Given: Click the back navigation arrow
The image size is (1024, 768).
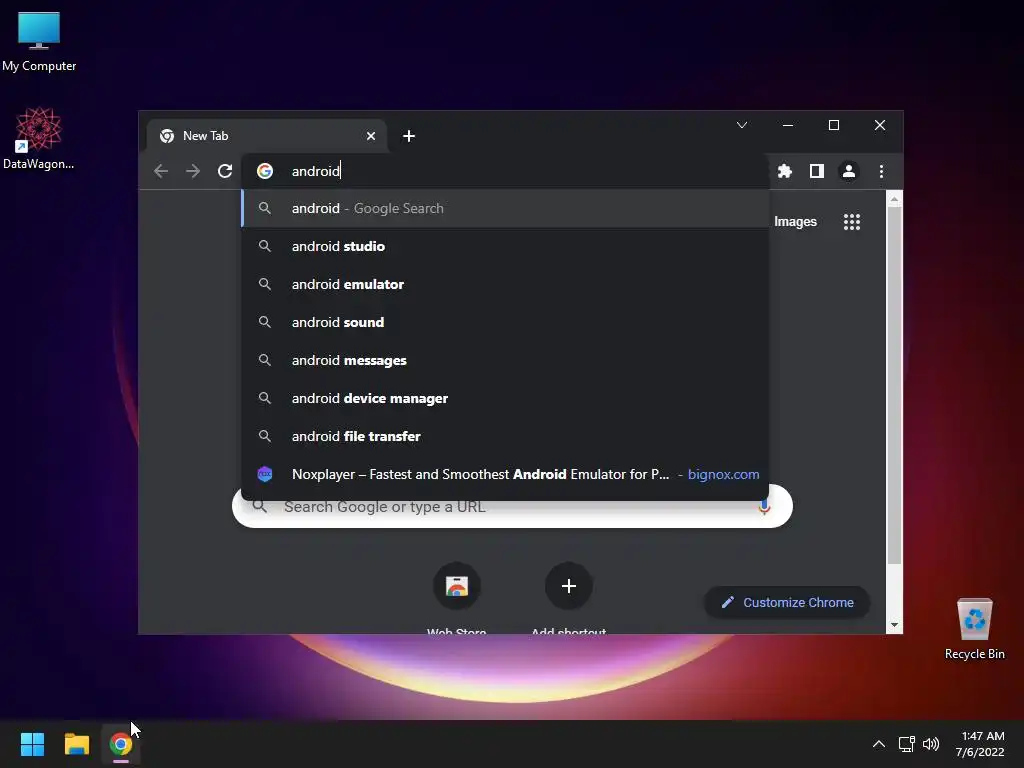Looking at the screenshot, I should [x=161, y=171].
